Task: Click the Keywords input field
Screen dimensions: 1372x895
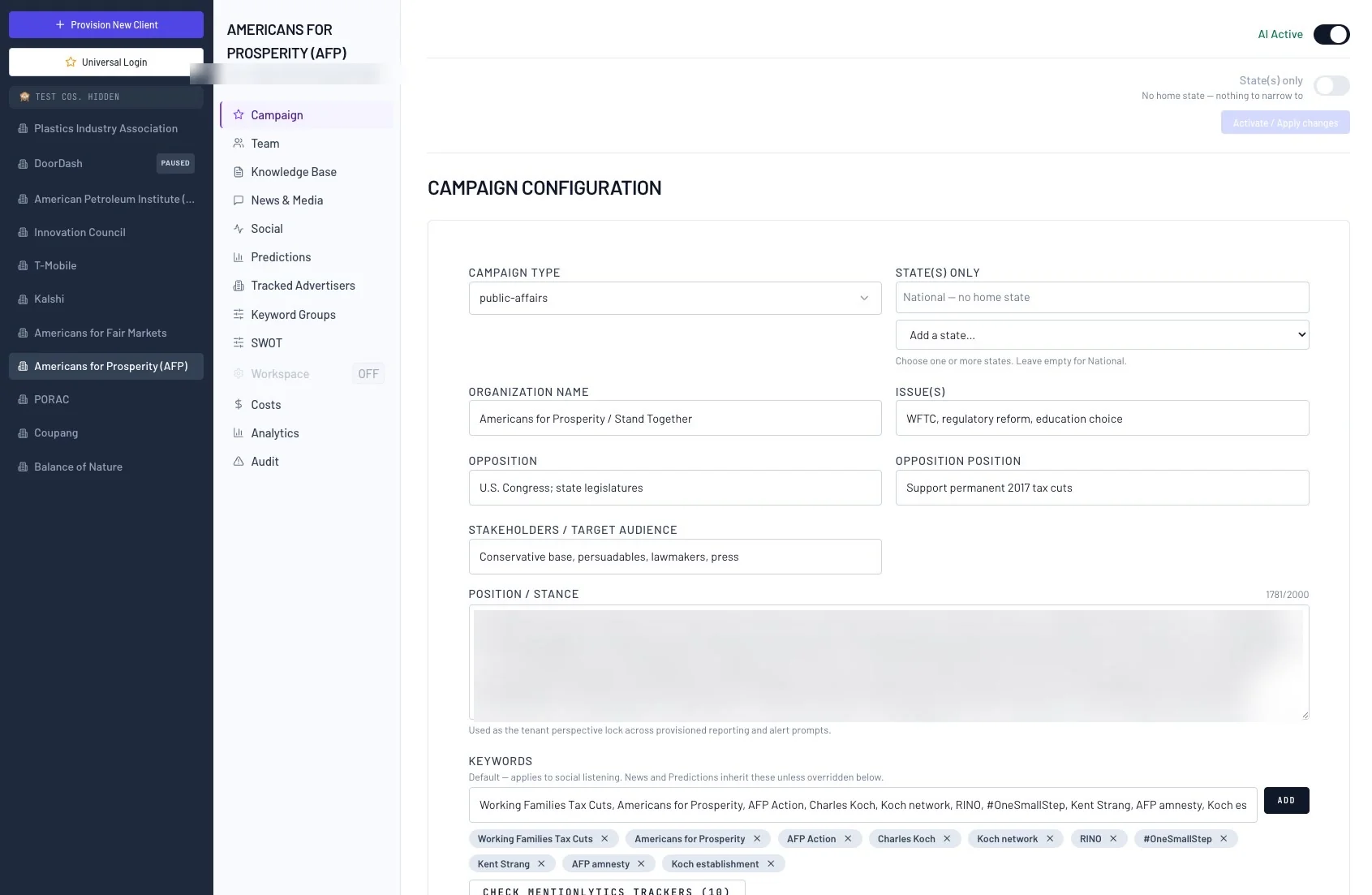Action: pos(862,805)
